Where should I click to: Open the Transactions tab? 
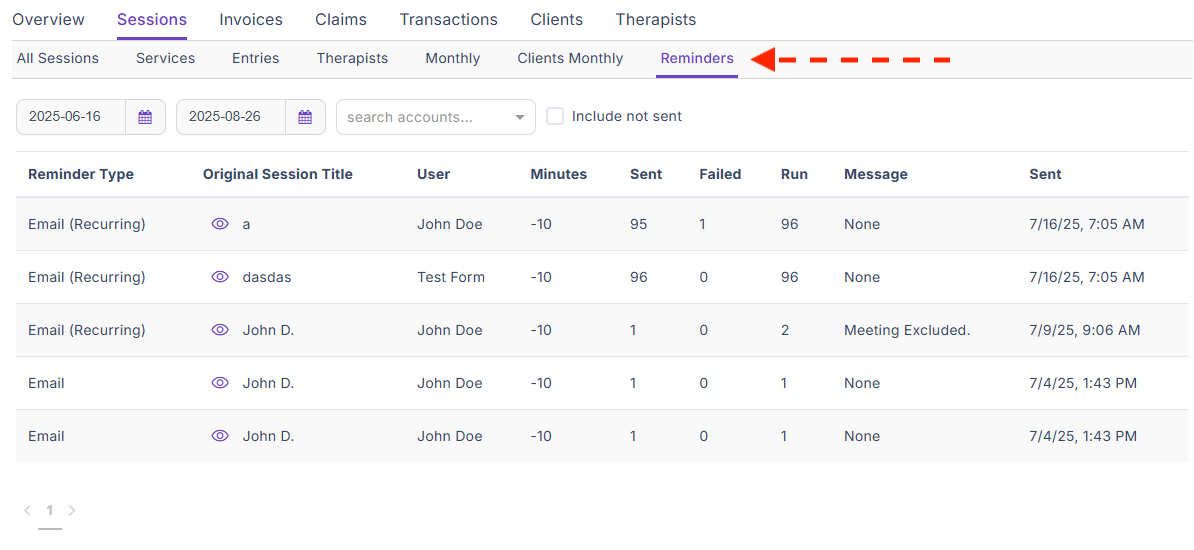click(449, 20)
